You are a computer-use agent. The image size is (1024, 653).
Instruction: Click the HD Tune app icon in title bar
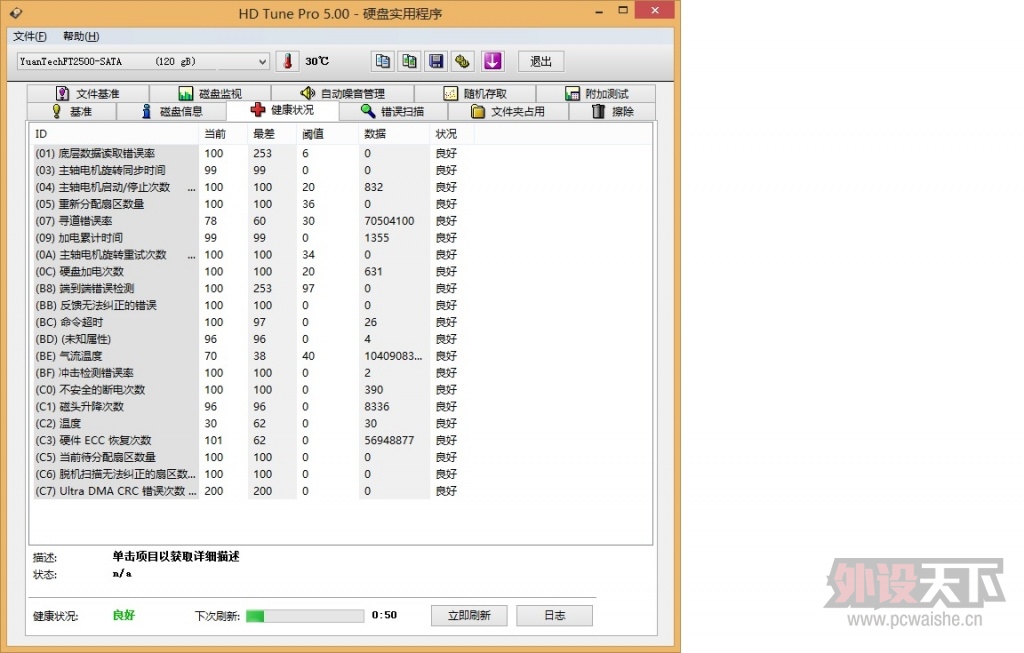click(16, 13)
